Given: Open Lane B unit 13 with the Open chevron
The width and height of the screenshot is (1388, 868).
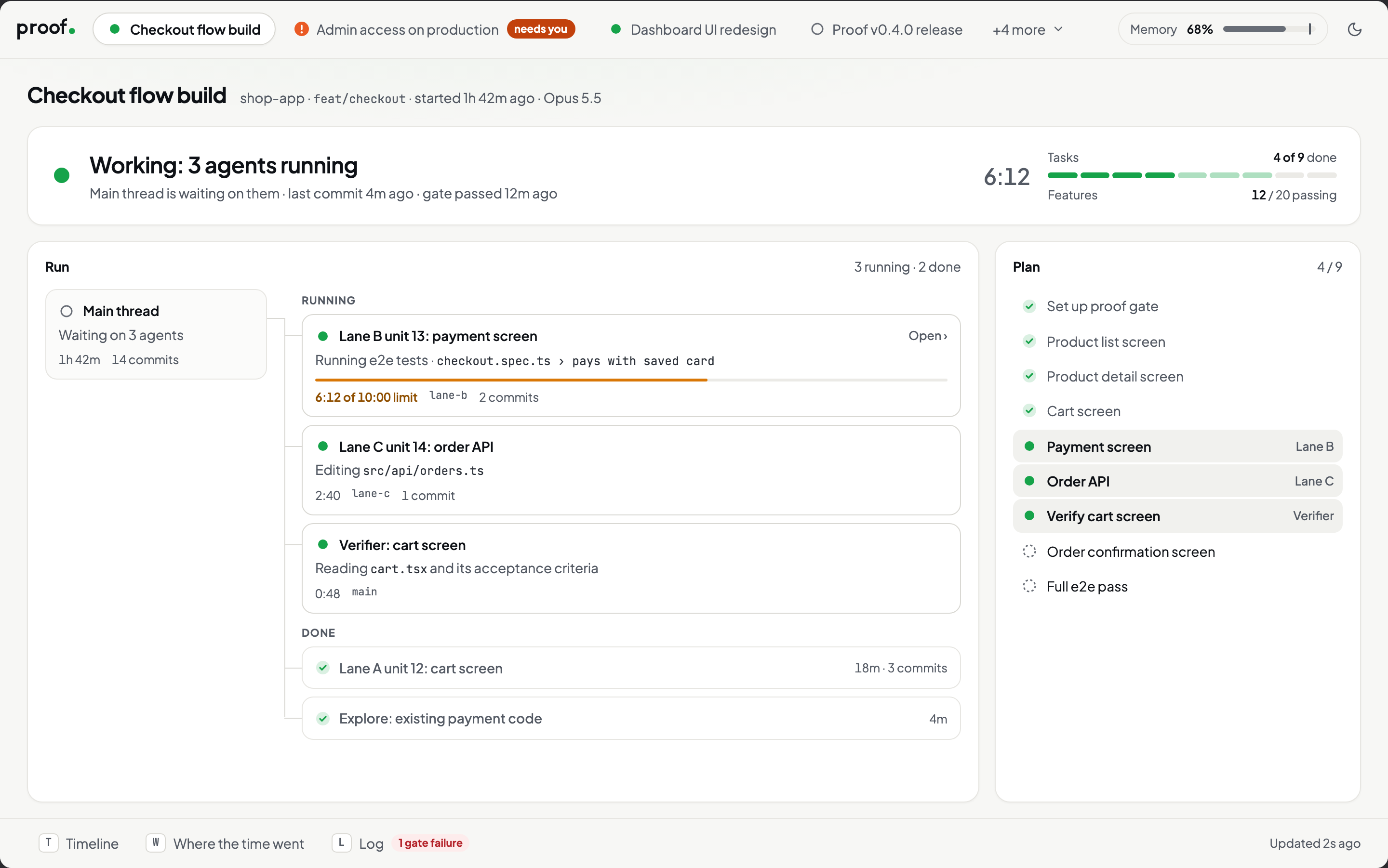Looking at the screenshot, I should click(x=927, y=336).
